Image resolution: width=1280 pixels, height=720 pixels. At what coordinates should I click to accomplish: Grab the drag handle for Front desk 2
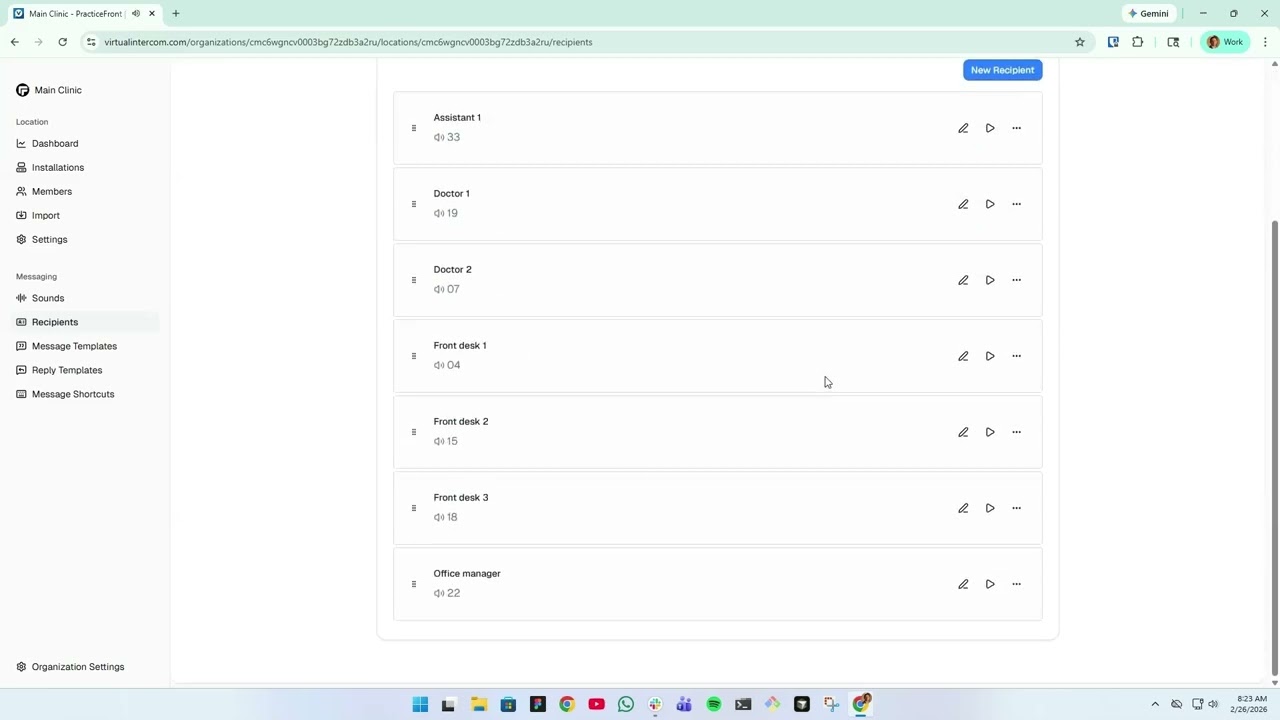413,432
